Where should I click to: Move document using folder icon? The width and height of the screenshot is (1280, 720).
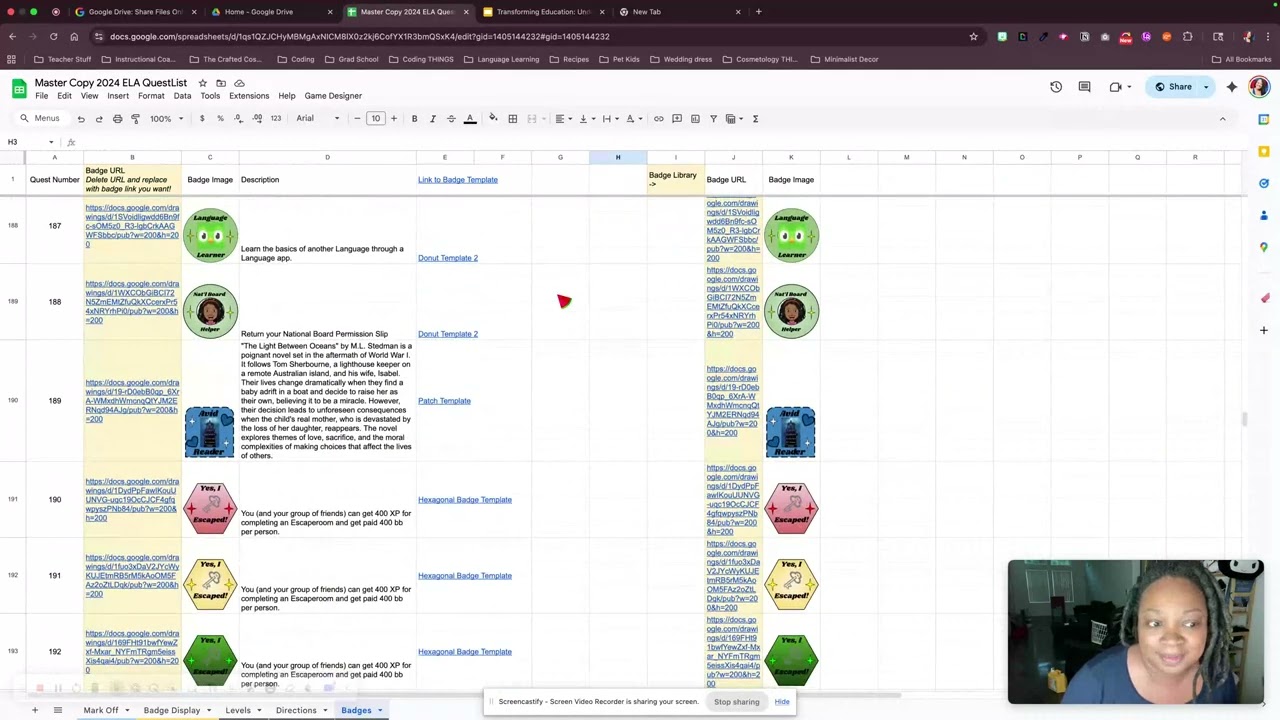tap(221, 83)
